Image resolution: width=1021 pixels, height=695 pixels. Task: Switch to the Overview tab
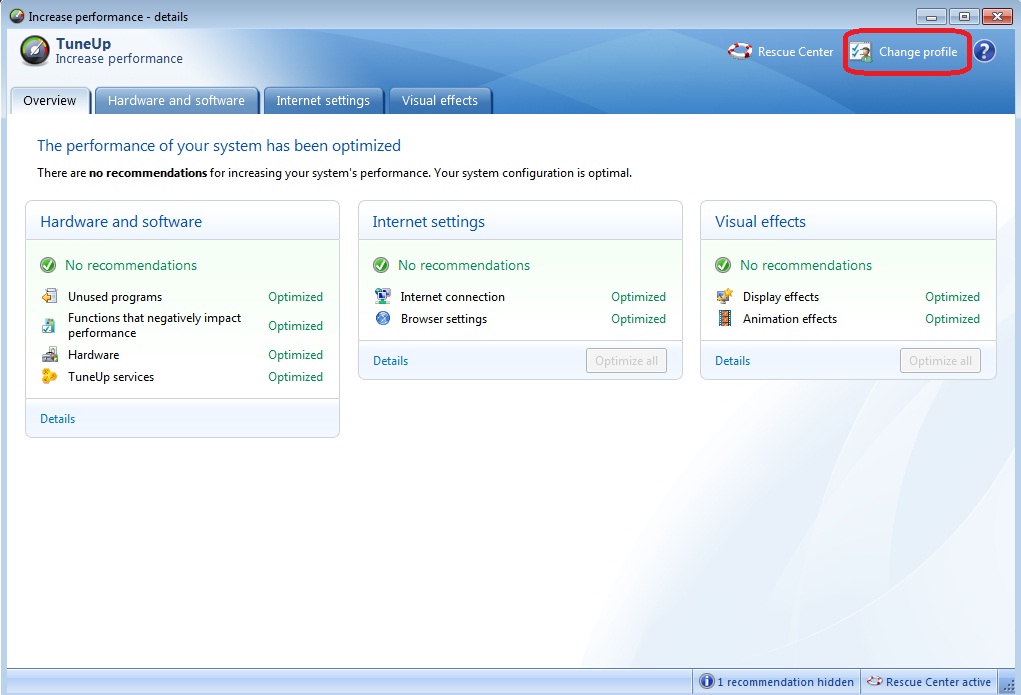[50, 100]
